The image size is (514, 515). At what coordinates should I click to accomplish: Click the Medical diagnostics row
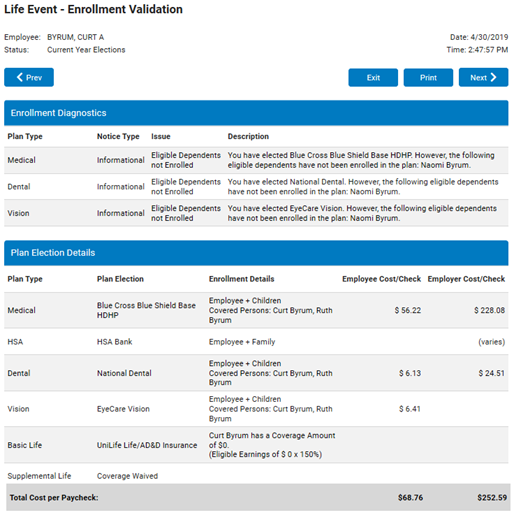pos(256,160)
